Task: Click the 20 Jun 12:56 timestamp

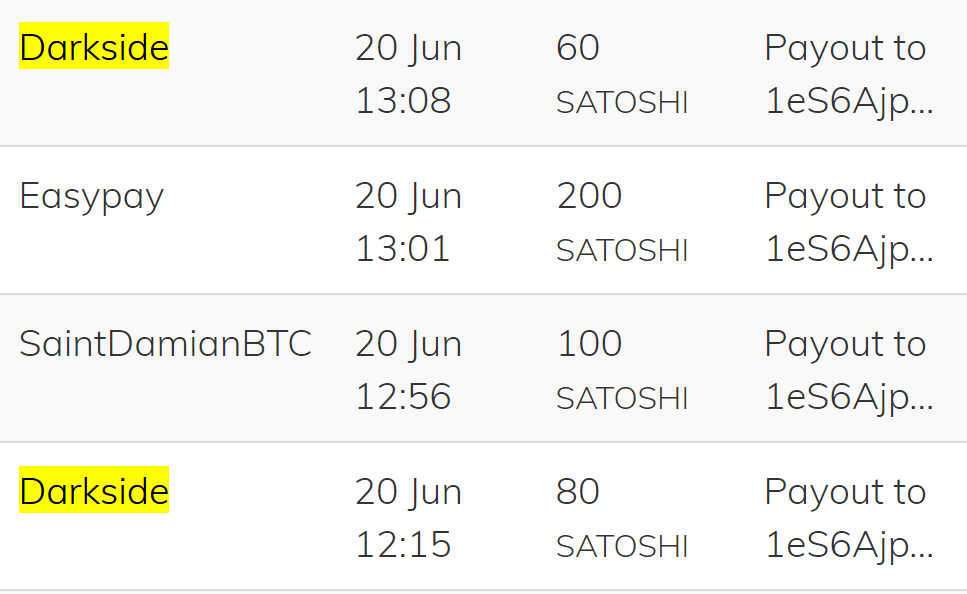Action: click(x=408, y=370)
